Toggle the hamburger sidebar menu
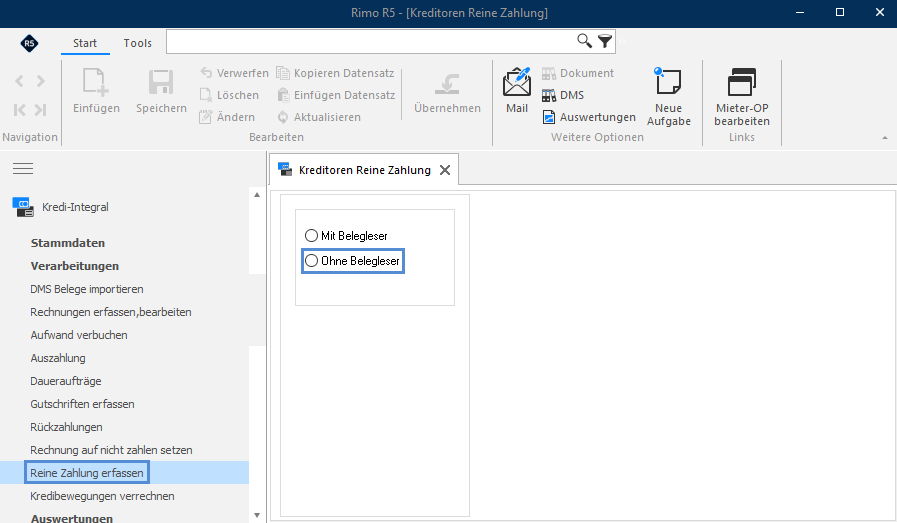897x523 pixels. tap(23, 169)
